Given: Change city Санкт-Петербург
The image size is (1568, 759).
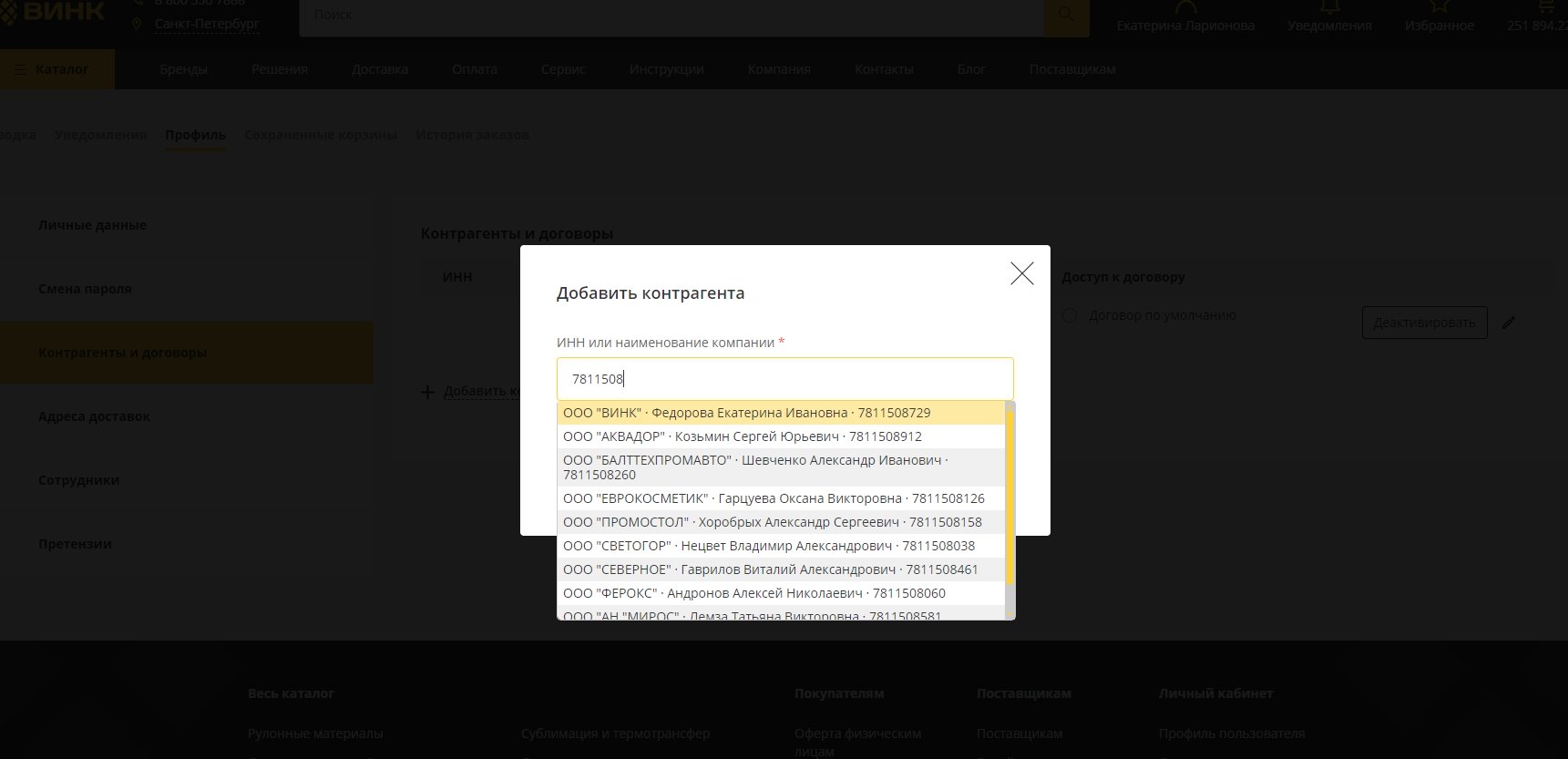Looking at the screenshot, I should click(207, 24).
